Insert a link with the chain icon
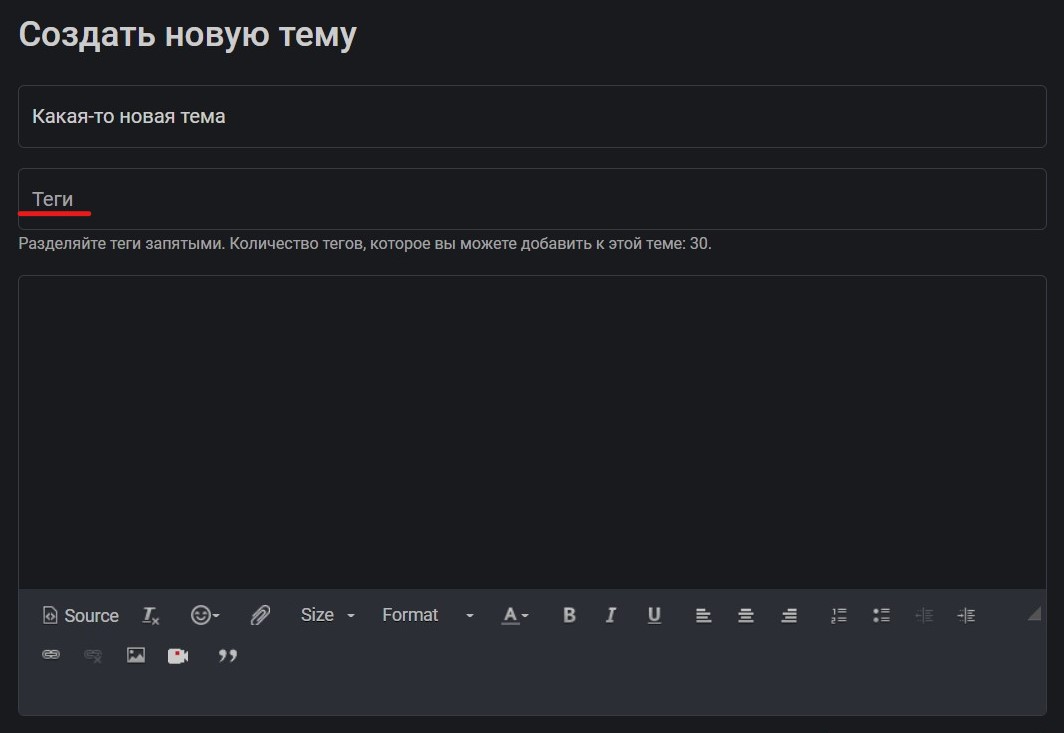The image size is (1064, 733). pyautogui.click(x=51, y=656)
